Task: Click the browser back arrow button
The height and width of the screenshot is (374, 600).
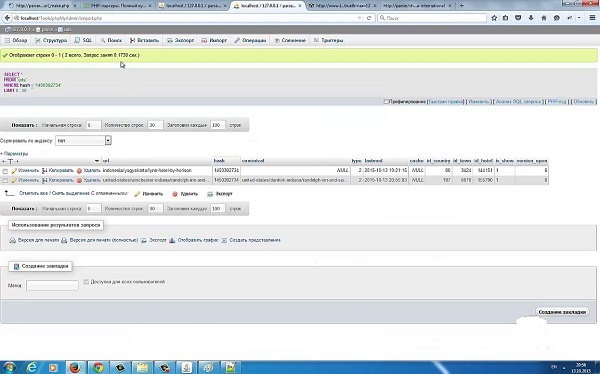Action: pos(7,18)
